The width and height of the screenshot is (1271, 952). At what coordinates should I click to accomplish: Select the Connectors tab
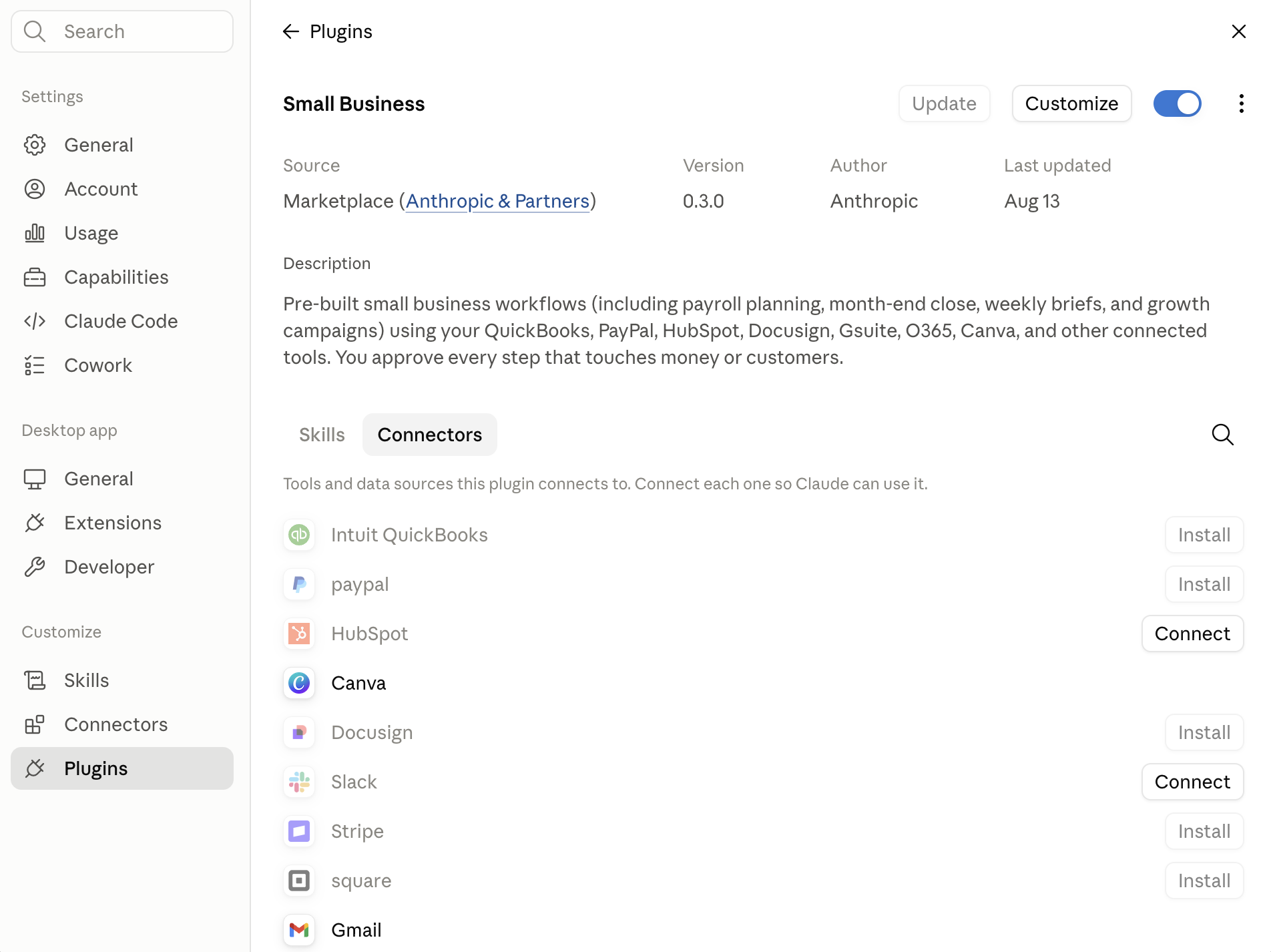tap(430, 435)
